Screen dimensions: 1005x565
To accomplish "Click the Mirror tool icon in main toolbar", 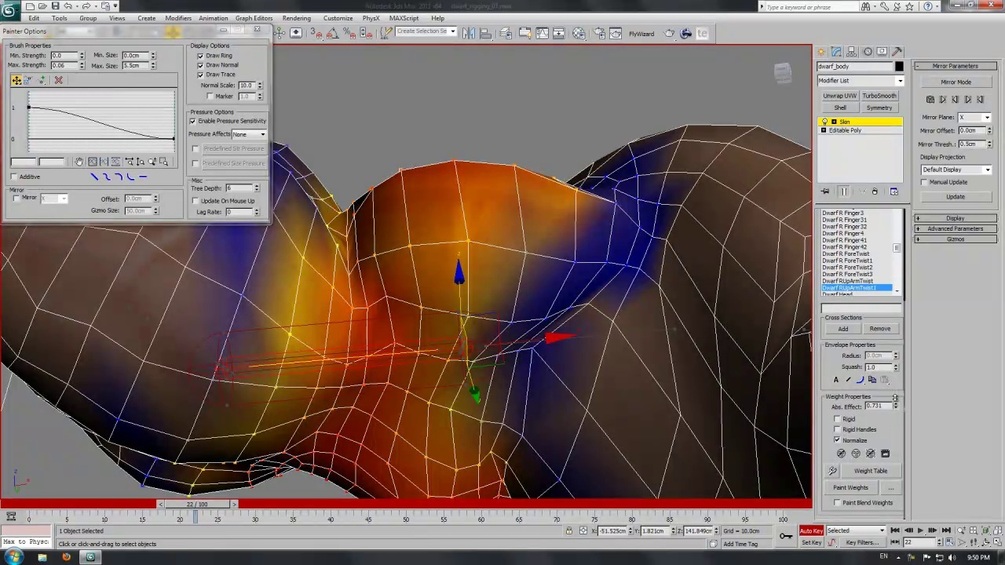I will 469,33.
